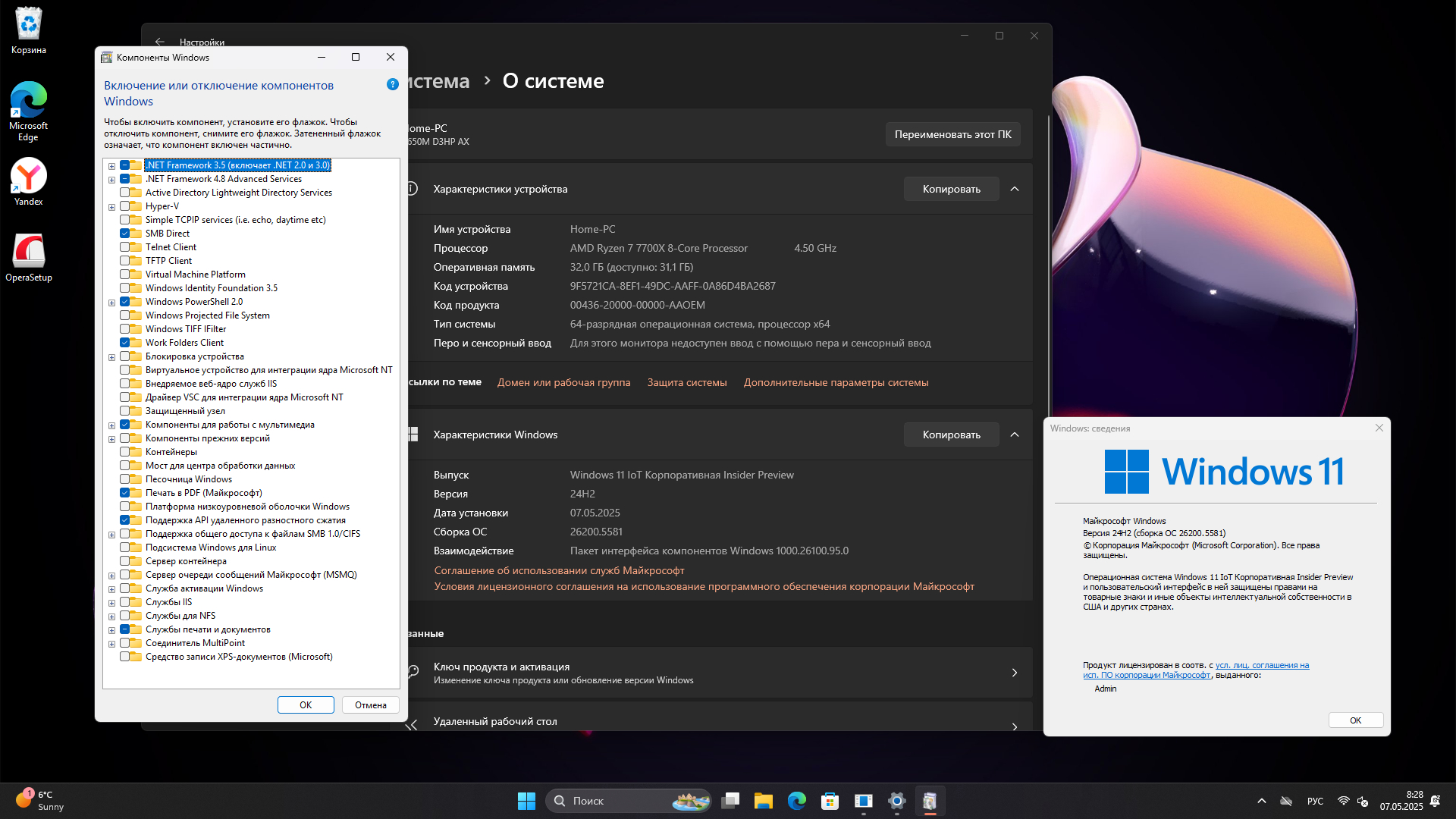The image size is (1456, 819).
Task: Select Контейнеры row in features list
Action: point(171,452)
